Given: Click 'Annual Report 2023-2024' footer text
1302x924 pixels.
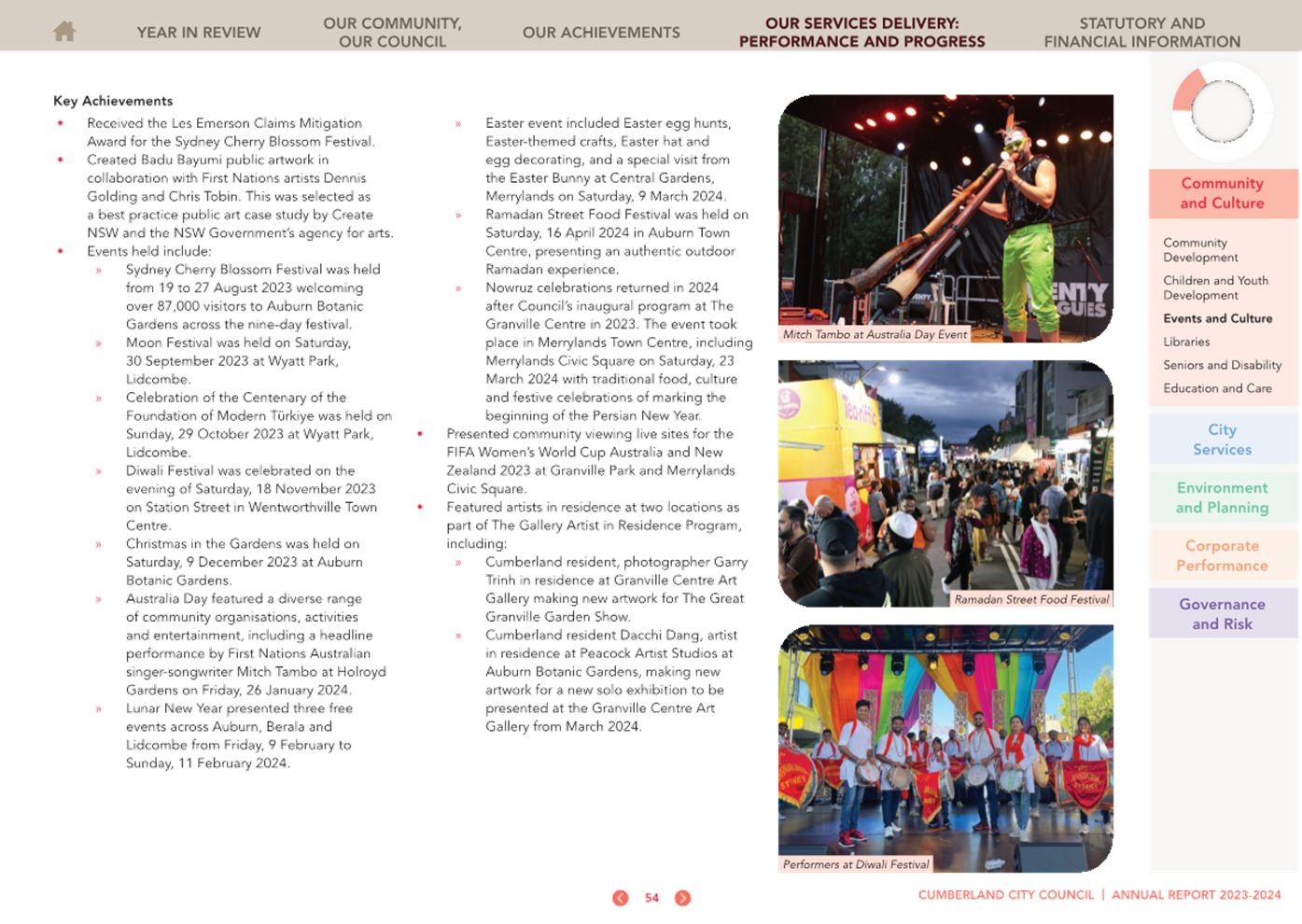Looking at the screenshot, I should point(1197,894).
